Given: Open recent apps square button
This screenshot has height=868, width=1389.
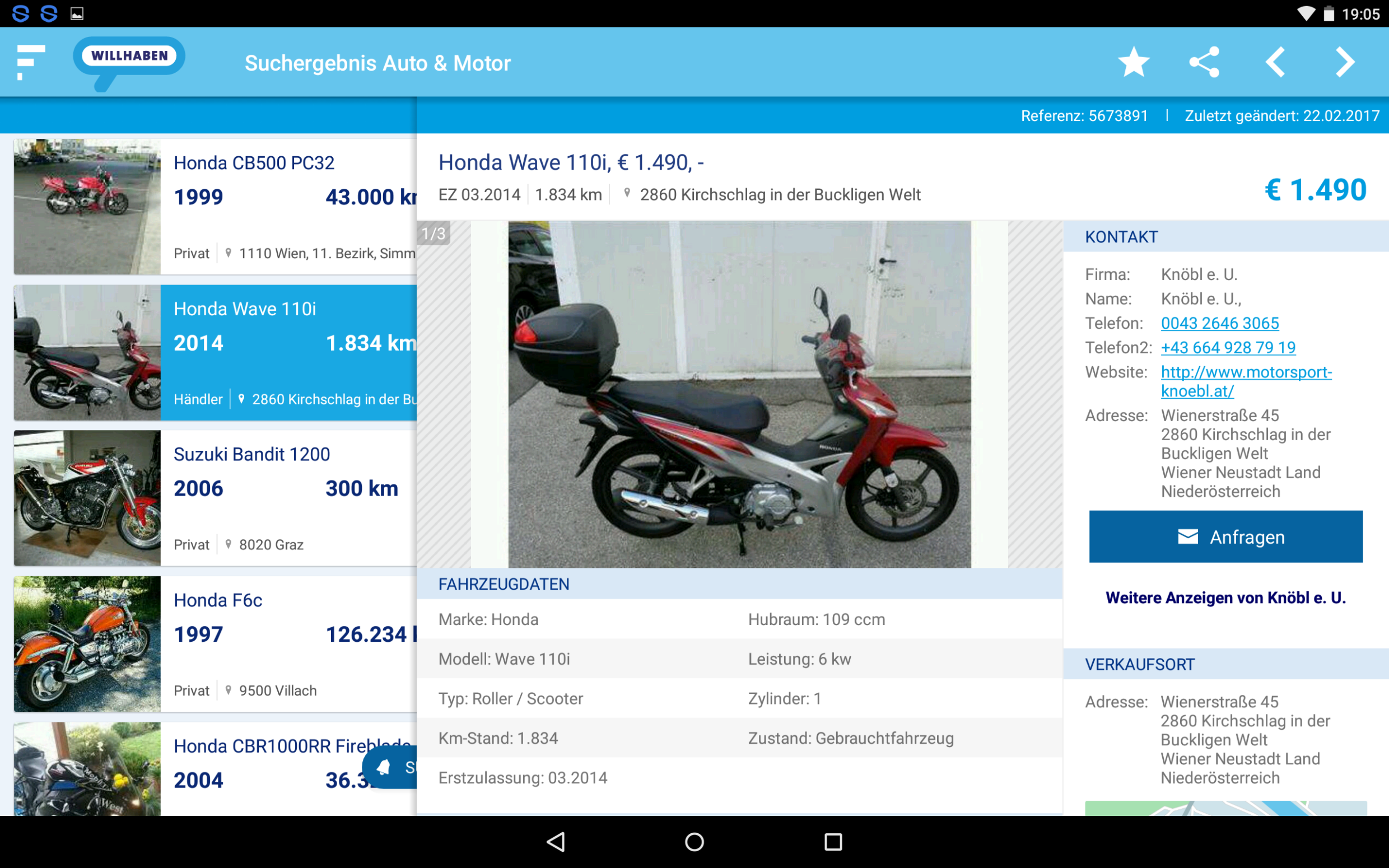Looking at the screenshot, I should point(833,842).
